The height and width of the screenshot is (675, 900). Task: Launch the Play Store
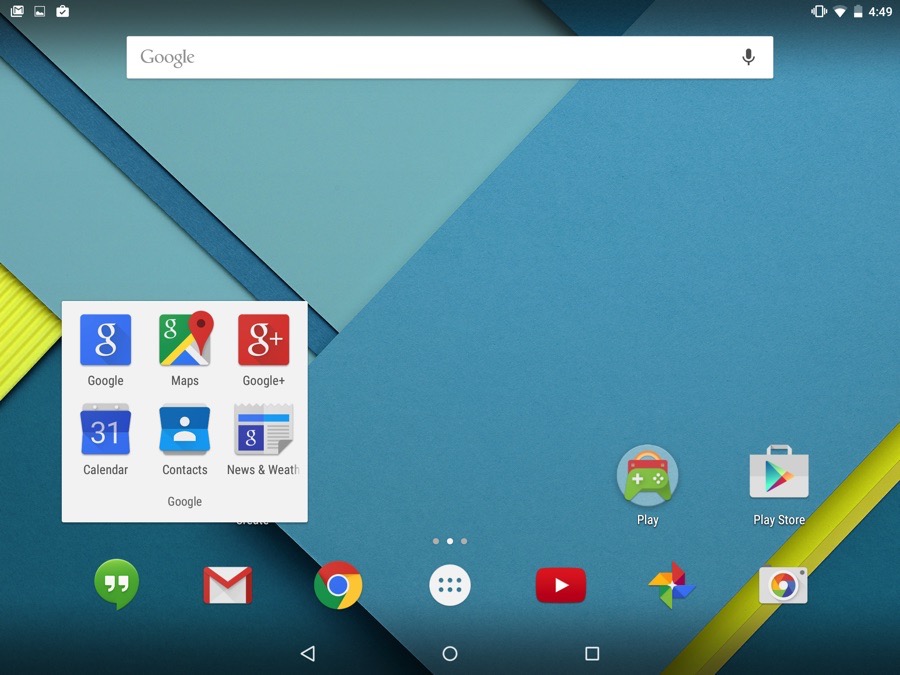click(779, 472)
